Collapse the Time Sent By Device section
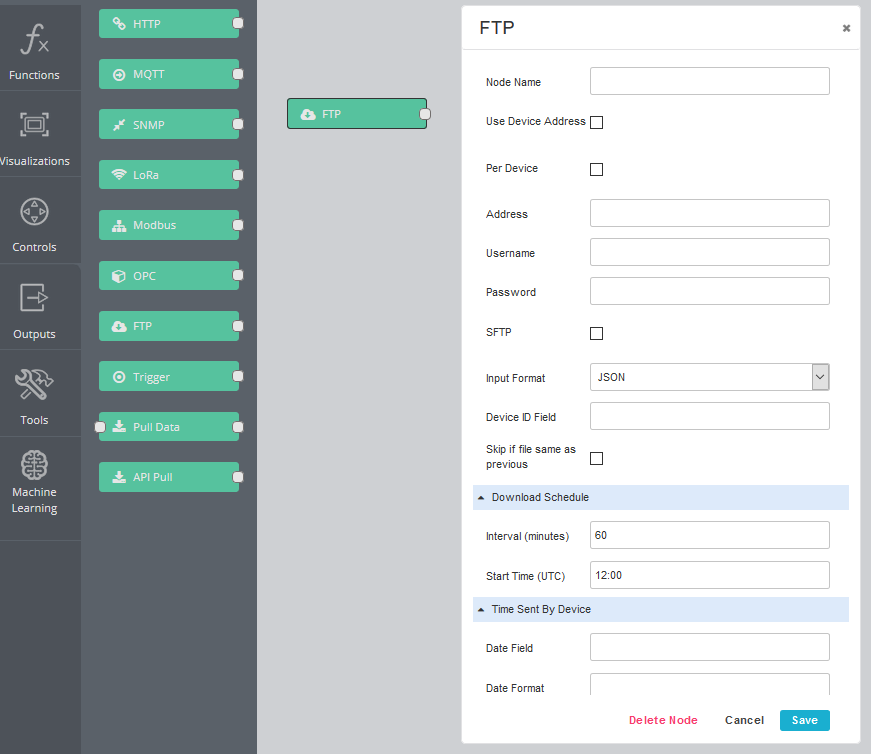This screenshot has width=871, height=754. [x=660, y=610]
